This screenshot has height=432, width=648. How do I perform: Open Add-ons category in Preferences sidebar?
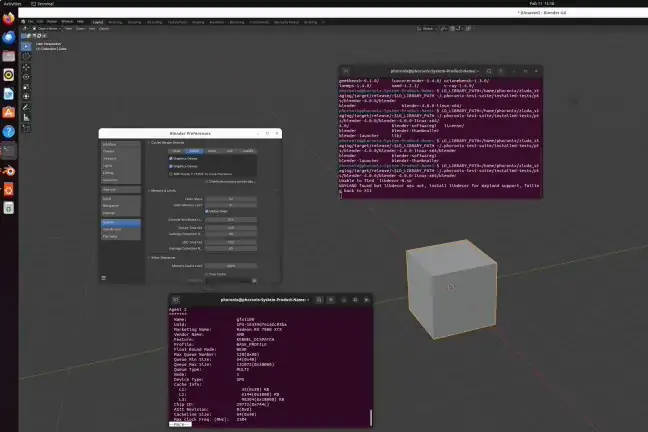121,190
